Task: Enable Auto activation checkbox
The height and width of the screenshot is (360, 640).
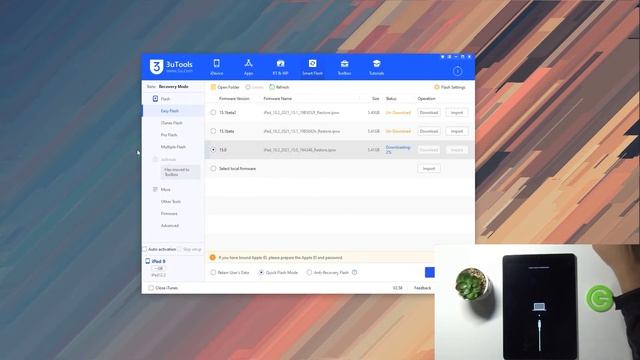Action: coord(144,249)
